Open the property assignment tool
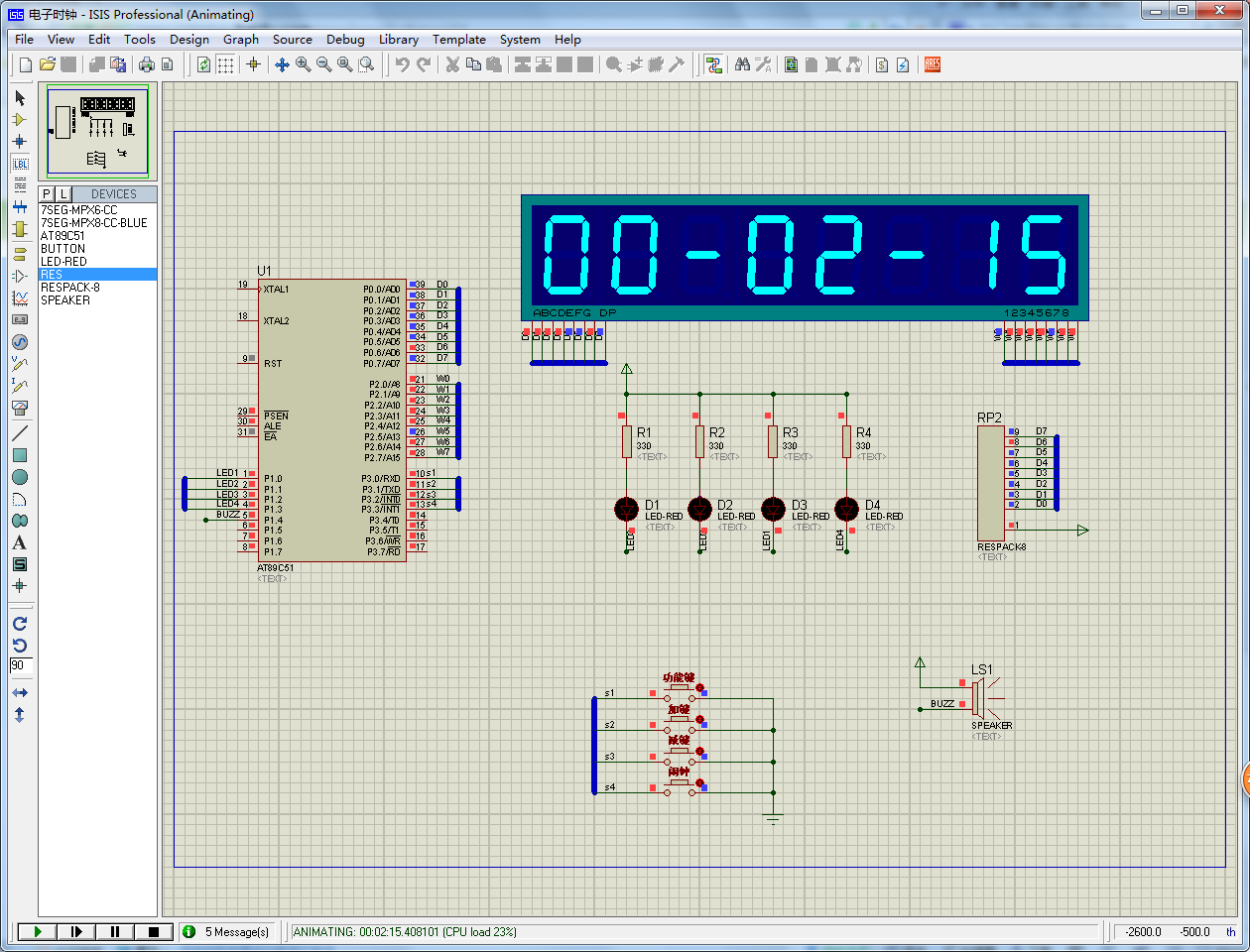1250x952 pixels. coord(763,64)
